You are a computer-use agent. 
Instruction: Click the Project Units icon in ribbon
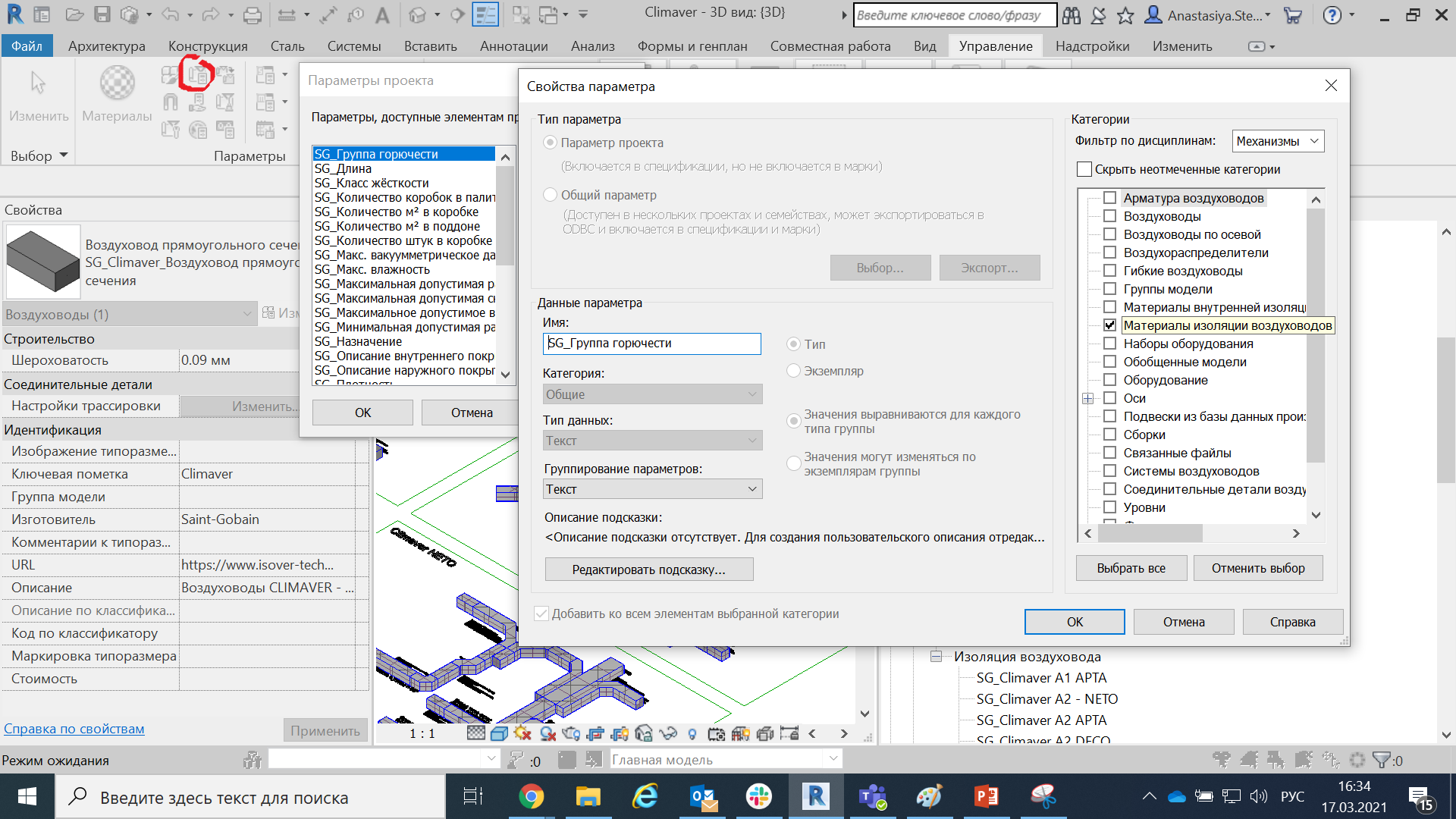tap(225, 130)
